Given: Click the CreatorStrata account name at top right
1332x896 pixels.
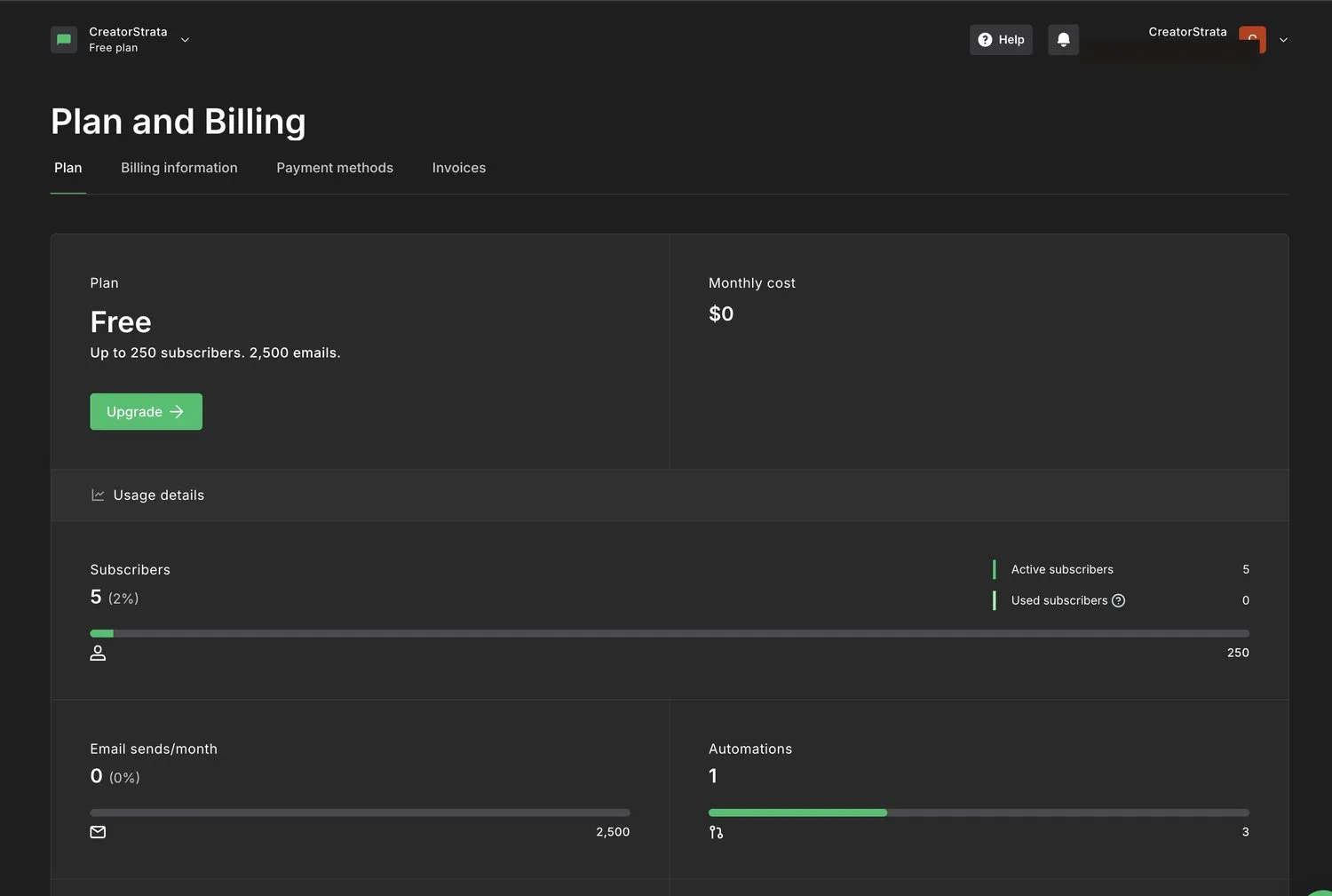Looking at the screenshot, I should [x=1187, y=32].
